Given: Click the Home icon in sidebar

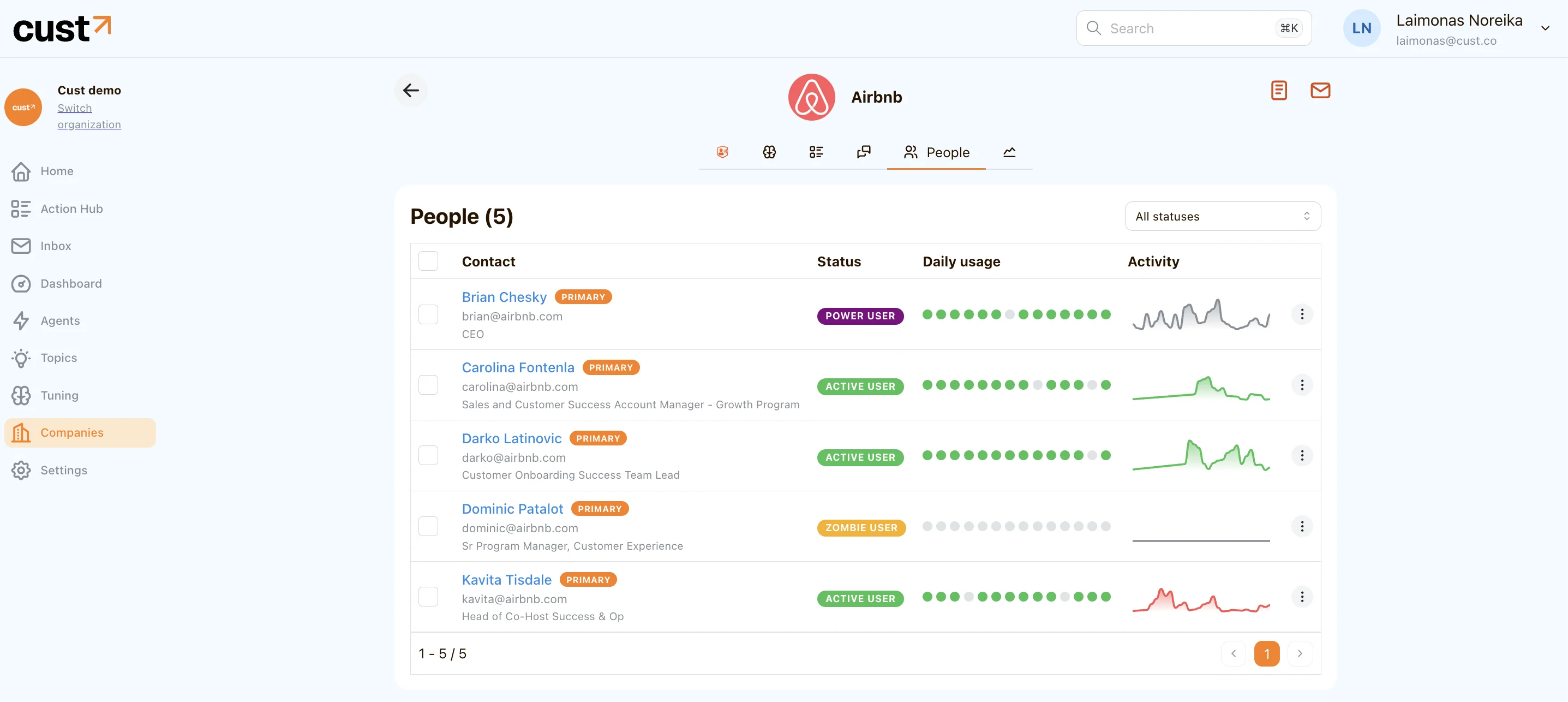Looking at the screenshot, I should pos(21,171).
